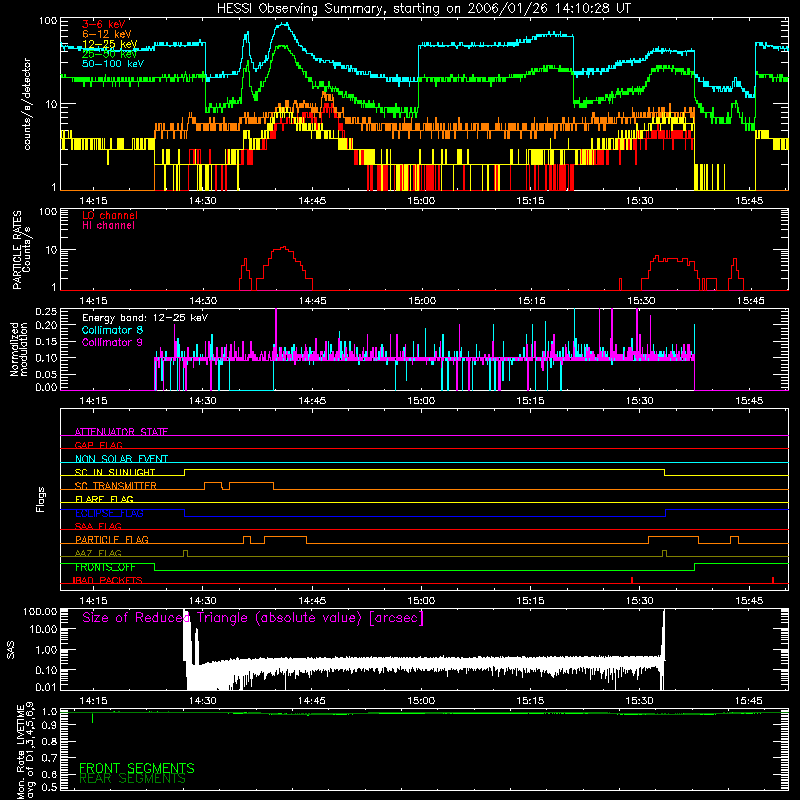Click the HESSI Observing Summary title text
This screenshot has height=800, width=800.
point(424,9)
